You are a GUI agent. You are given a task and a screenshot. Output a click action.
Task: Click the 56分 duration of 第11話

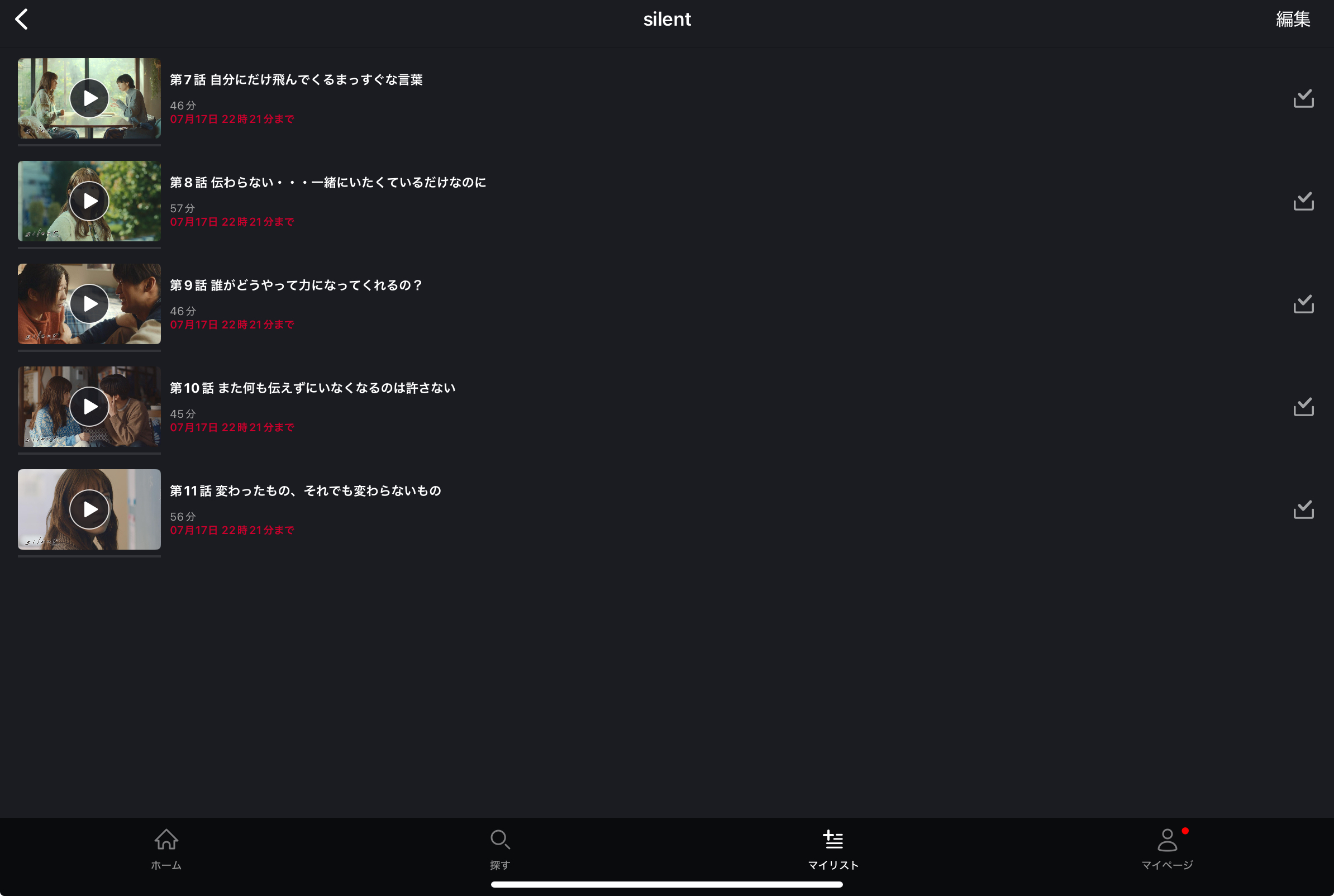[183, 517]
